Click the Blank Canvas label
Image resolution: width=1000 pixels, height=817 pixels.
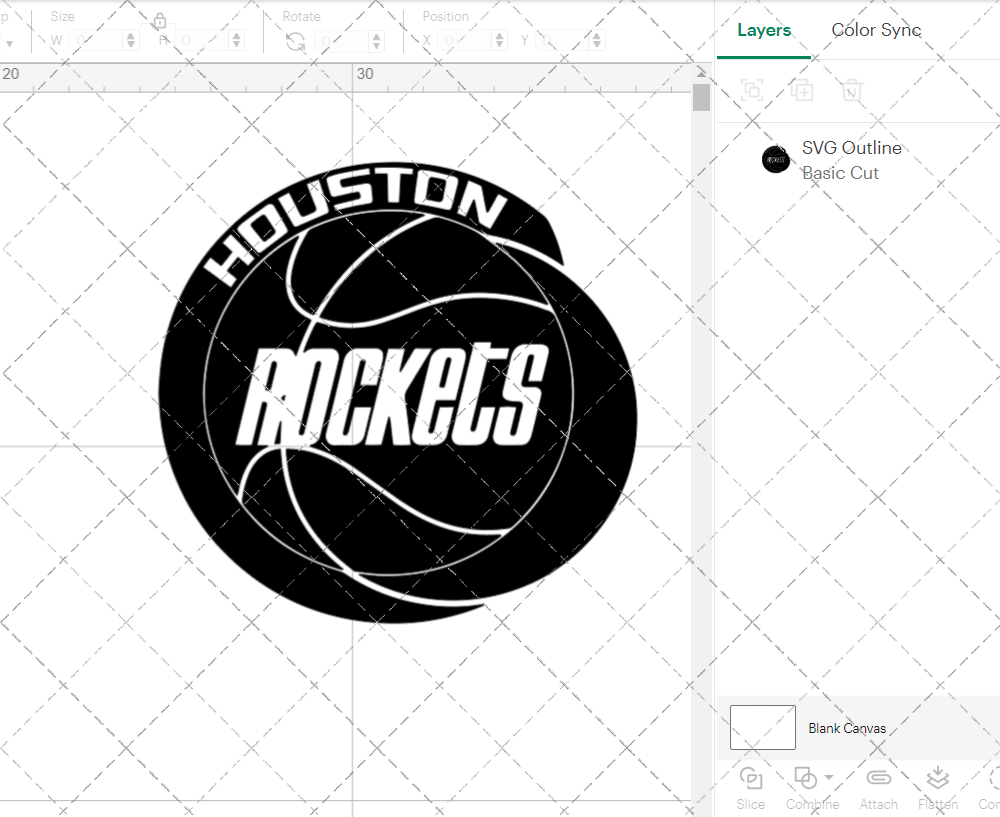(847, 728)
